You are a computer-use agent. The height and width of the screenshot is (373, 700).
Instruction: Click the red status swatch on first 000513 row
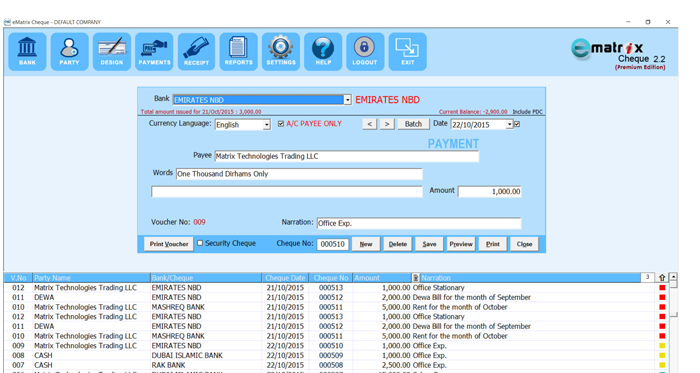click(x=662, y=288)
